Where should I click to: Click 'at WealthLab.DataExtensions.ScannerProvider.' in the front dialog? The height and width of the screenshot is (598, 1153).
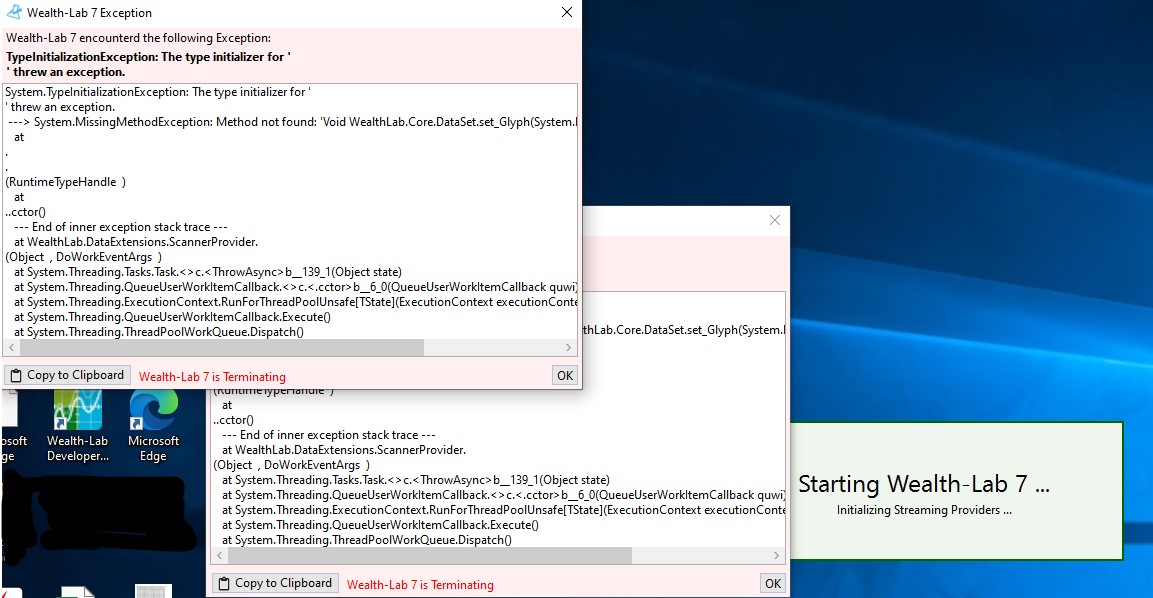pos(136,242)
